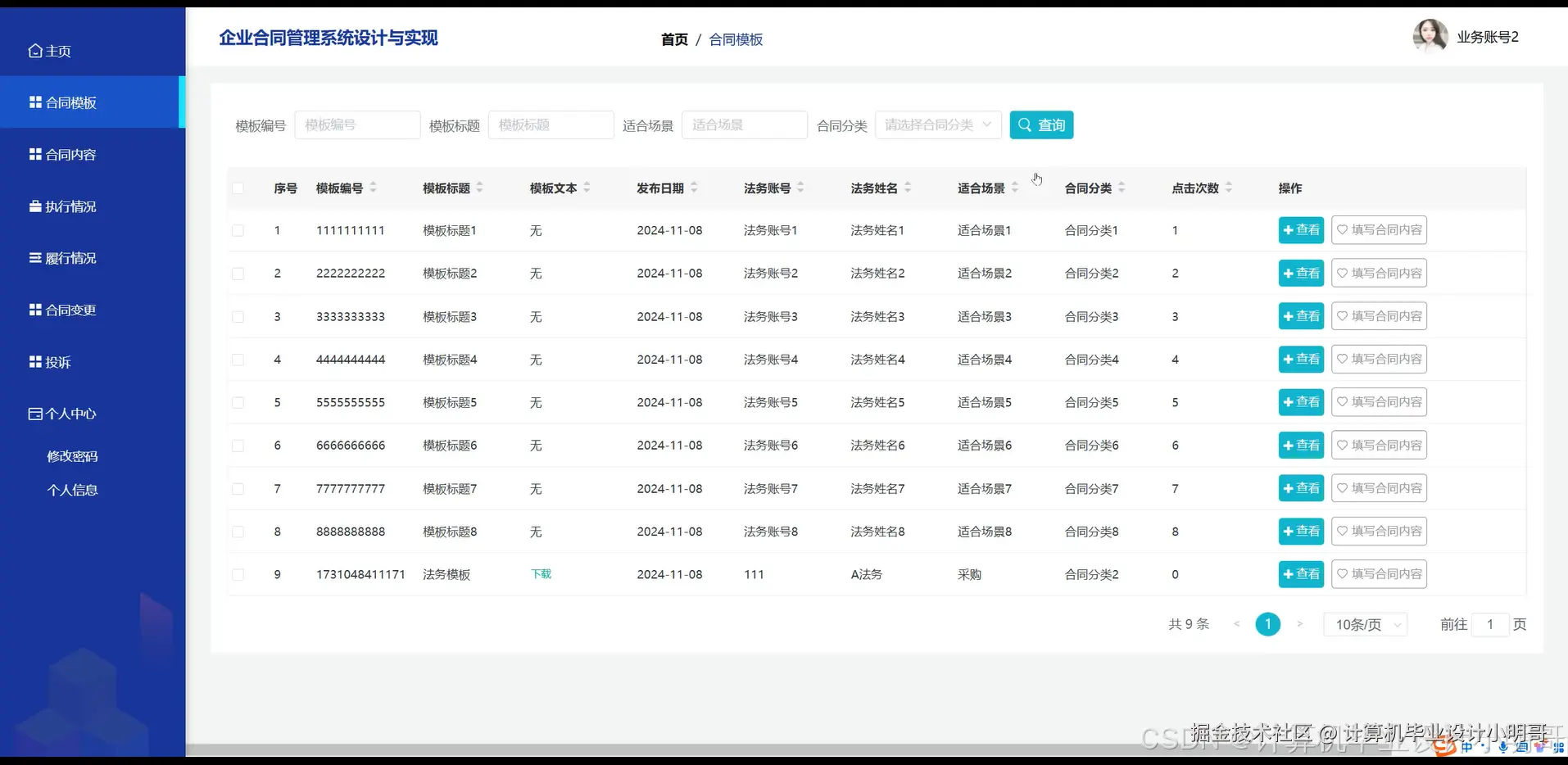Open the 10条/页 page size dropdown
Screen dimensions: 1568x765
(x=1362, y=624)
